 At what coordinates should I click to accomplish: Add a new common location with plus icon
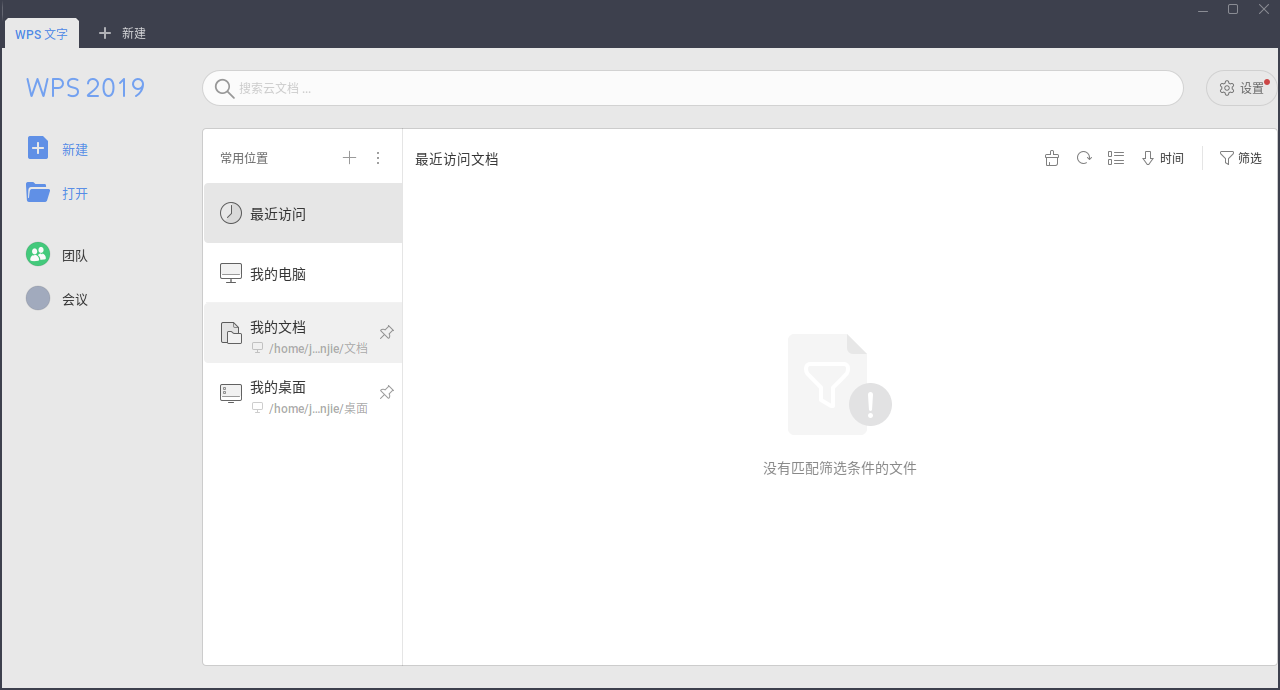click(x=349, y=157)
